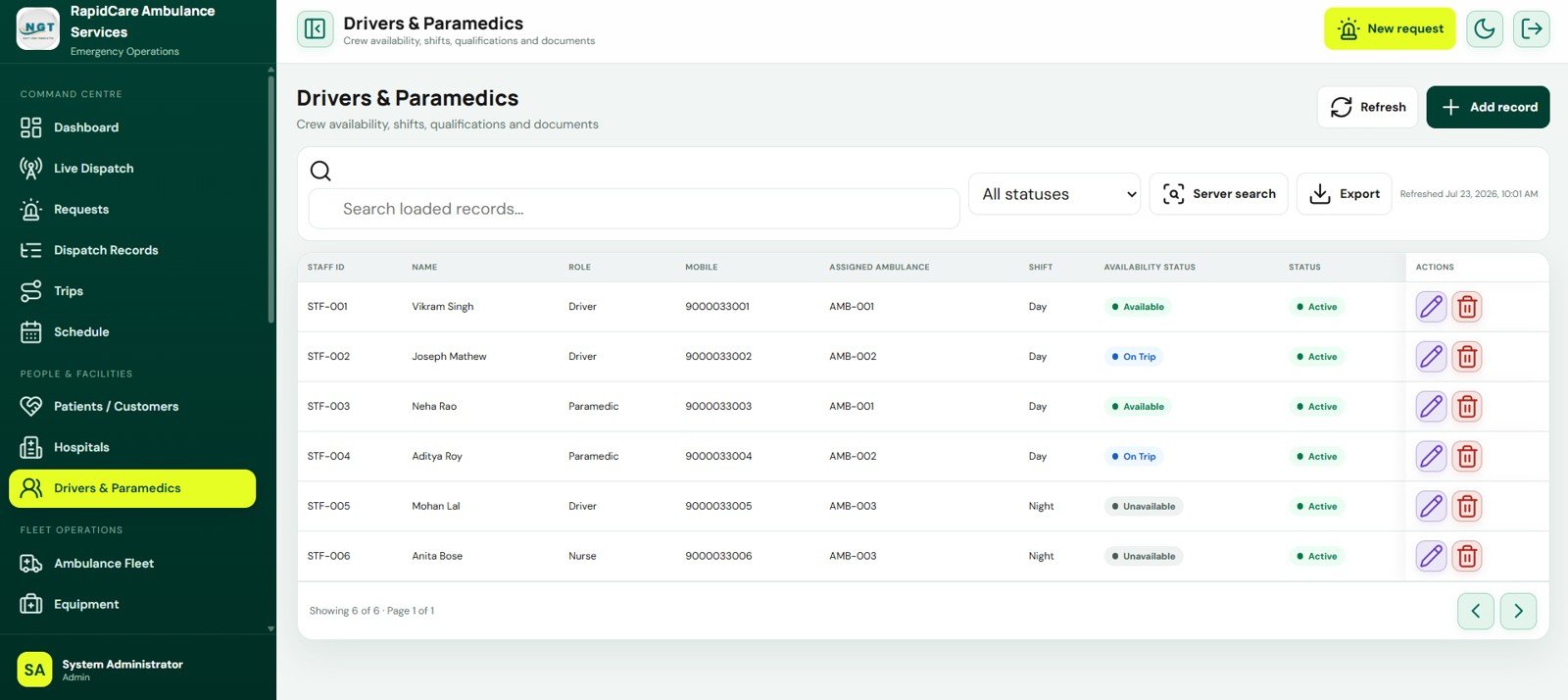Click the Refreshed Jul 23, 2026 timestamp
Viewport: 1568px width, 700px height.
pos(1468,194)
